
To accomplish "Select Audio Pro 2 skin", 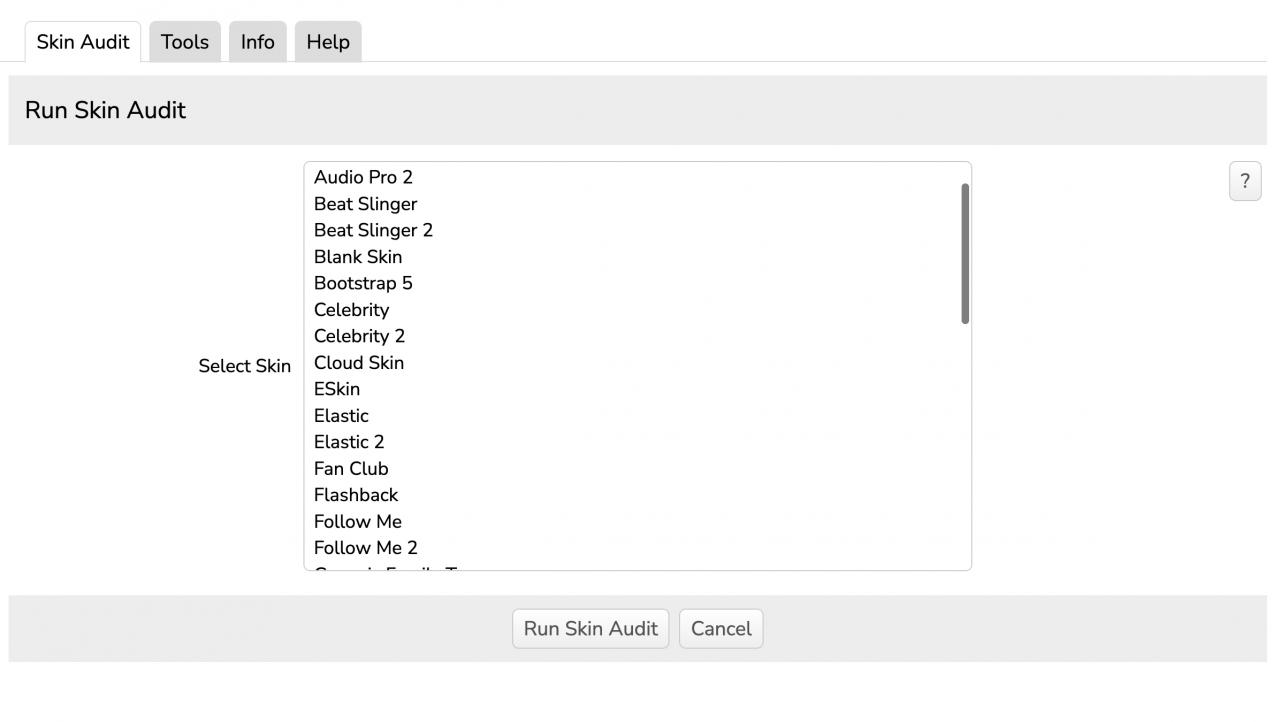I will 363,178.
